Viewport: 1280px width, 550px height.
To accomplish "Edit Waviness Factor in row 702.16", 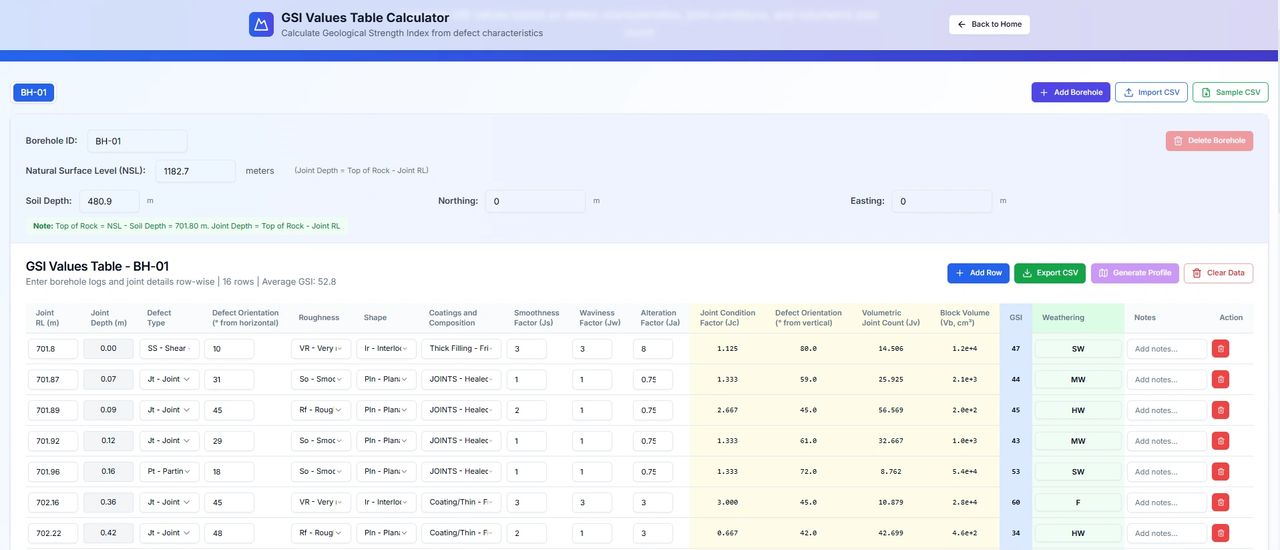I will [x=592, y=503].
